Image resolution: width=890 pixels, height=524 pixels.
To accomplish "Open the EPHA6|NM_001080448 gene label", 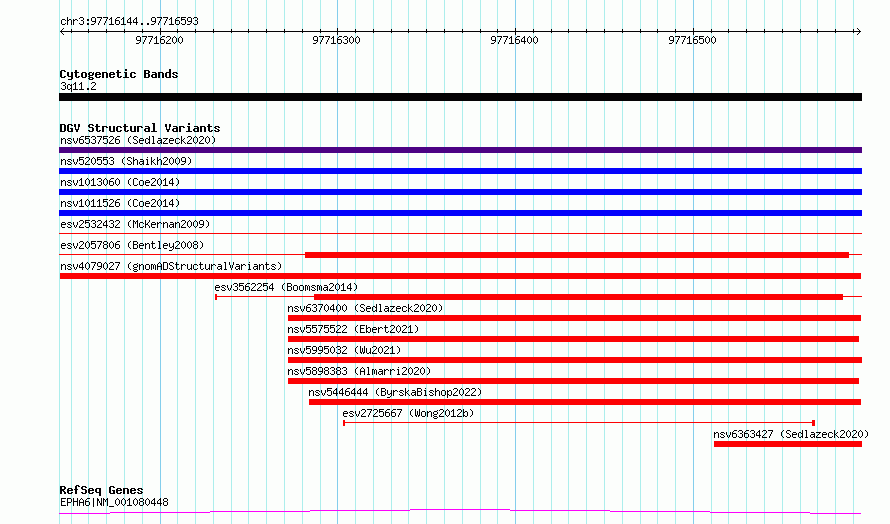I will click(x=114, y=502).
